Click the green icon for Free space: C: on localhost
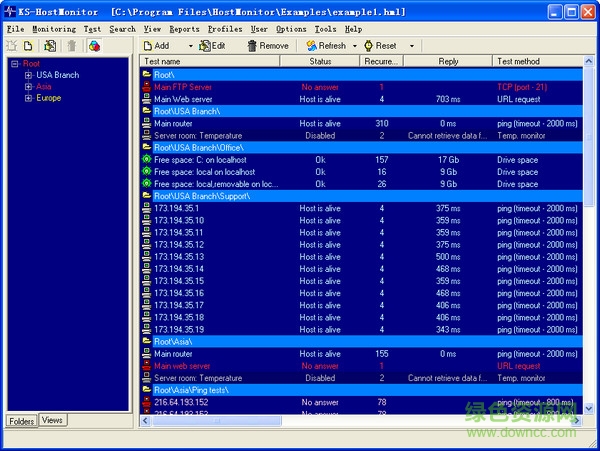Screen dimensions: 600x451 tap(147, 160)
